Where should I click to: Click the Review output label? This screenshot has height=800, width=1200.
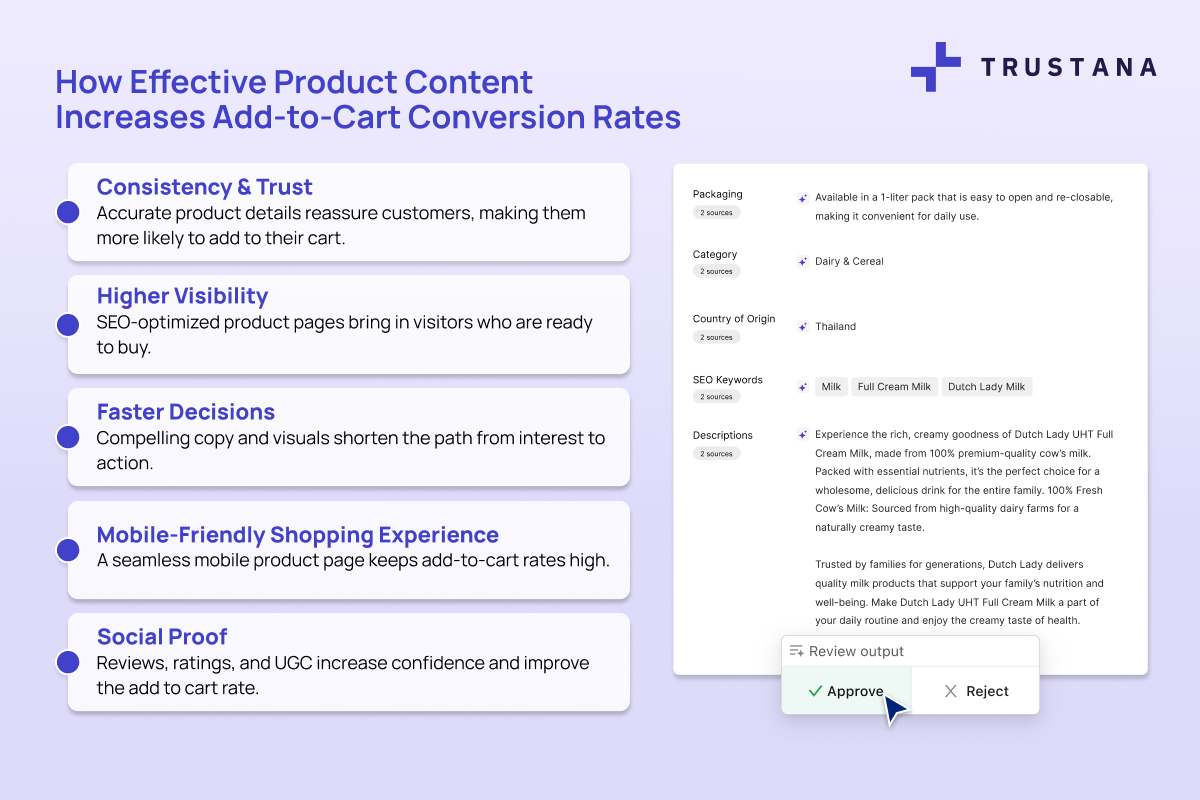tap(856, 651)
